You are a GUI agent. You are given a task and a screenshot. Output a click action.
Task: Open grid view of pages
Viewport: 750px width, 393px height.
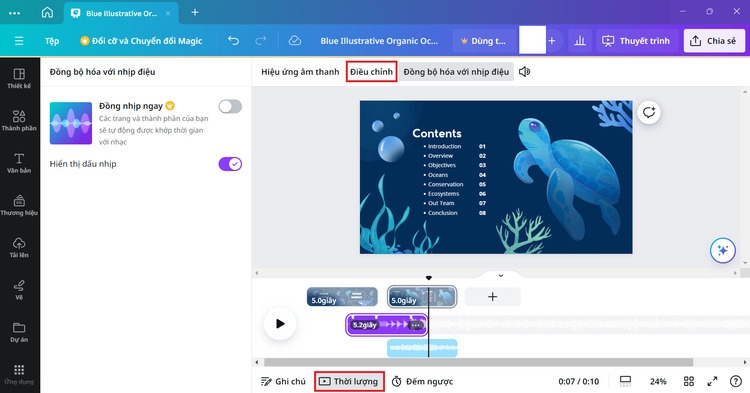click(689, 381)
